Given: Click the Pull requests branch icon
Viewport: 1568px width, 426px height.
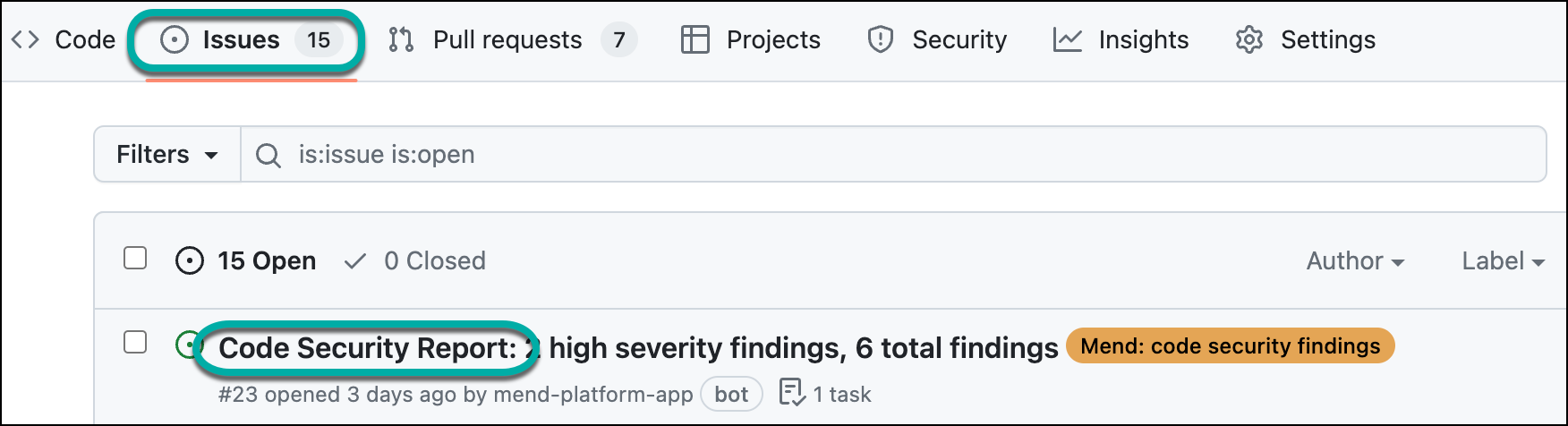Looking at the screenshot, I should point(401,39).
